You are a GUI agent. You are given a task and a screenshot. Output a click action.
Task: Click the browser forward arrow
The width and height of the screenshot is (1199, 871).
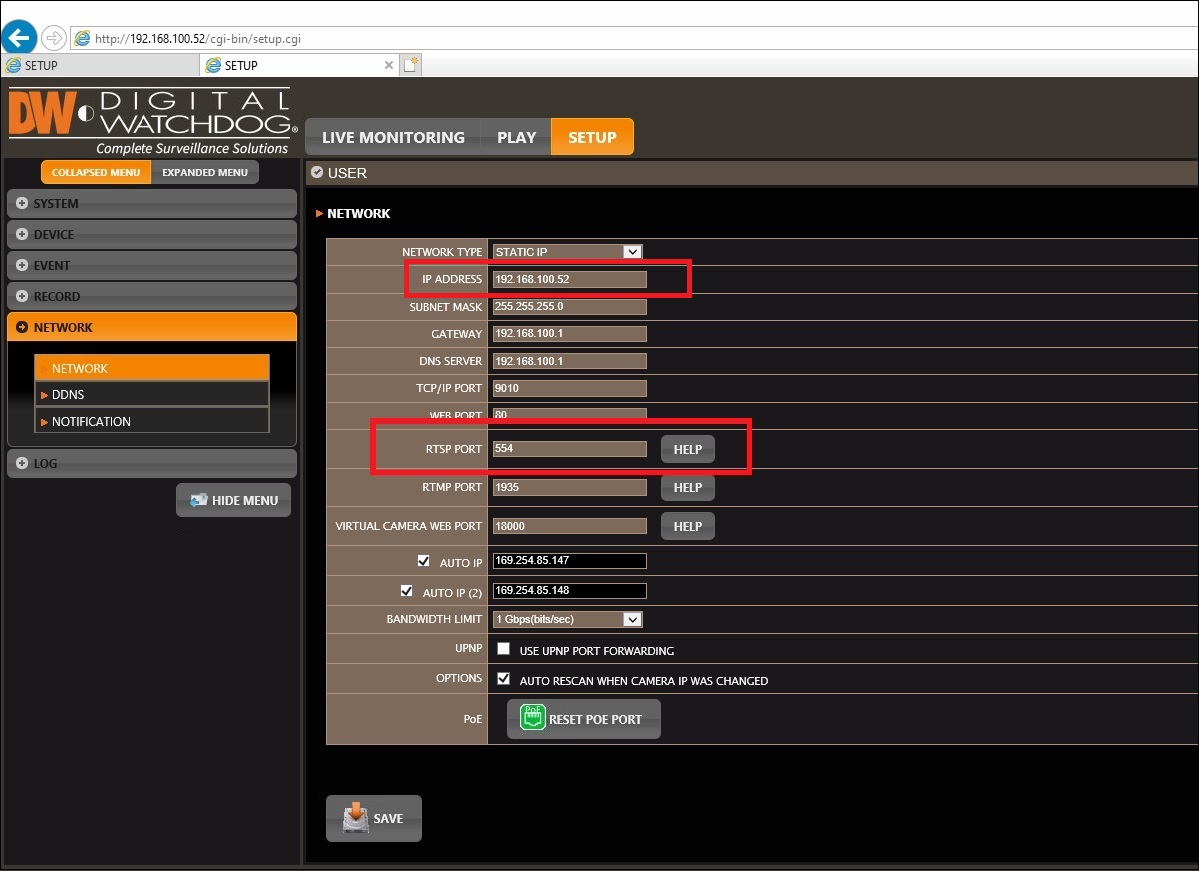(x=52, y=37)
